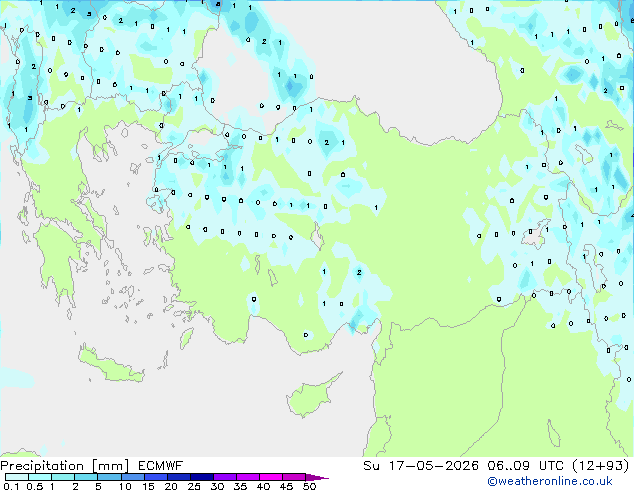634x490 pixels.
Task: Click the 'Precipitation' title word
Action: click(42, 466)
